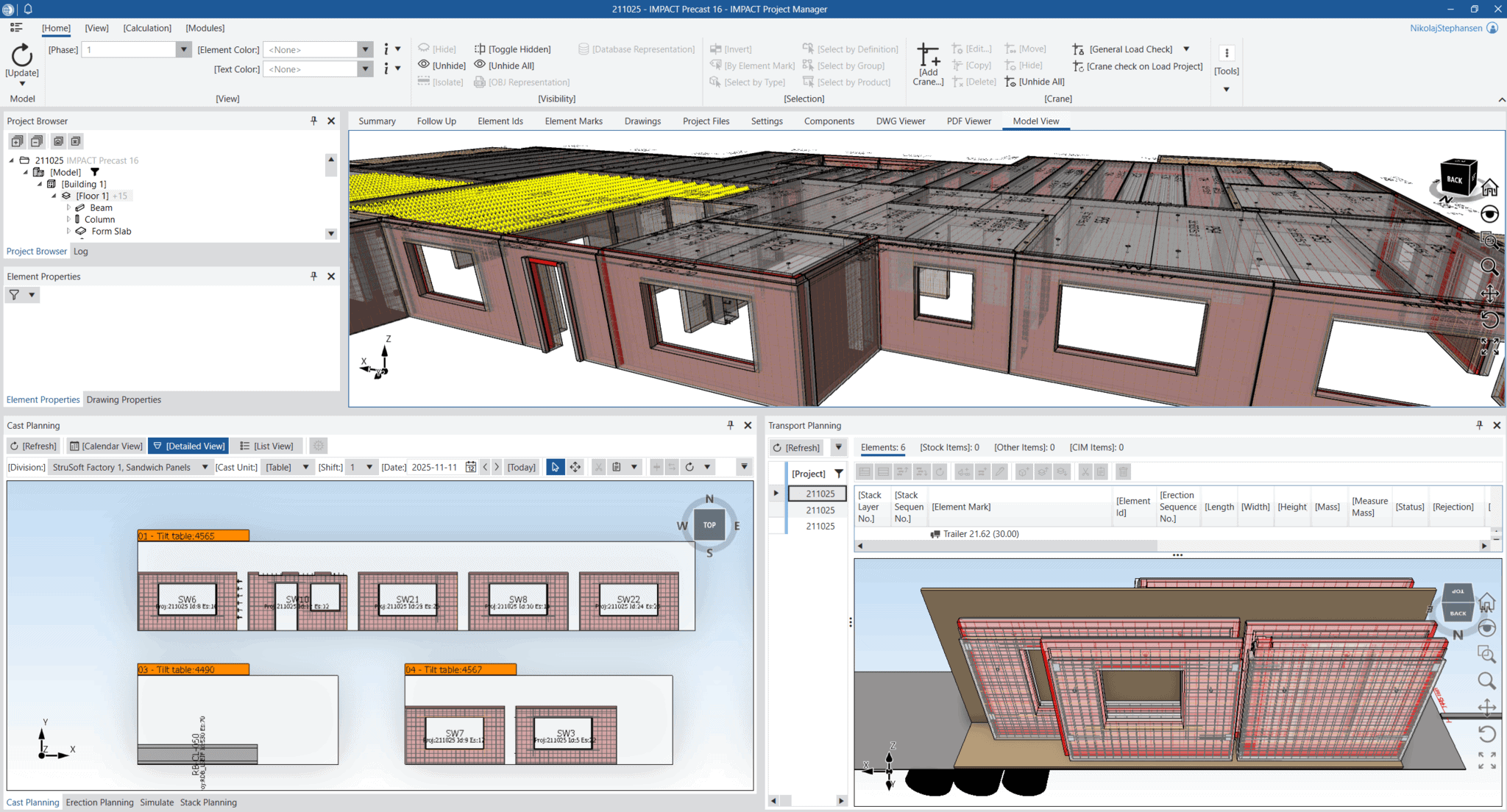The image size is (1507, 812).
Task: Select the Toggle Hidden visibility tool
Action: point(513,49)
